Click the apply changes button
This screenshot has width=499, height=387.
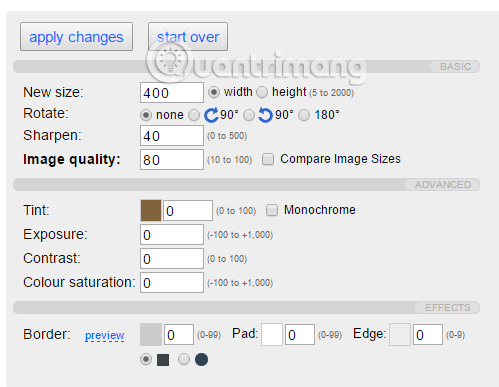(76, 37)
